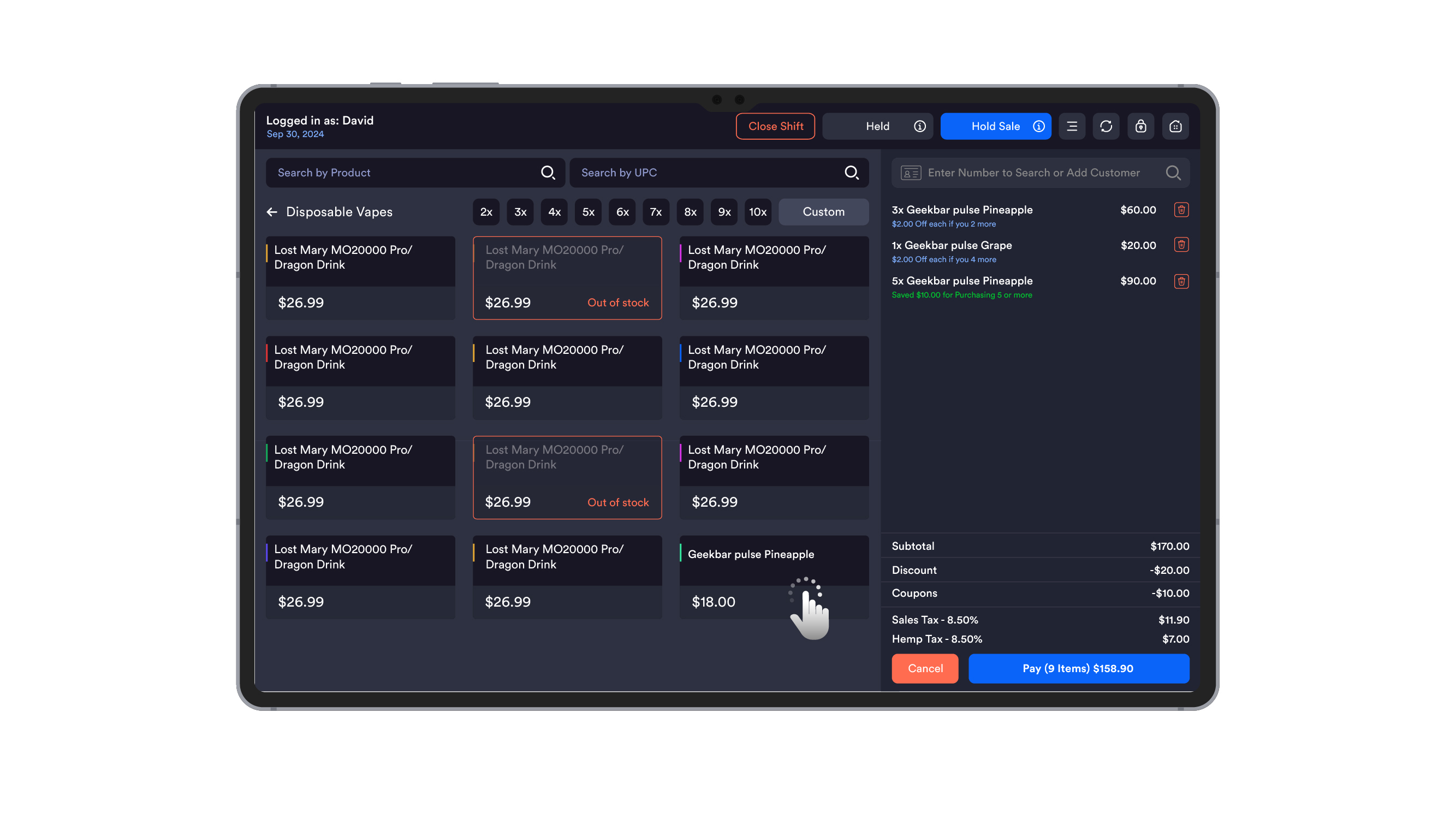1456x819 pixels.
Task: Click Pay (9 Items) $158.90 button
Action: pos(1078,668)
